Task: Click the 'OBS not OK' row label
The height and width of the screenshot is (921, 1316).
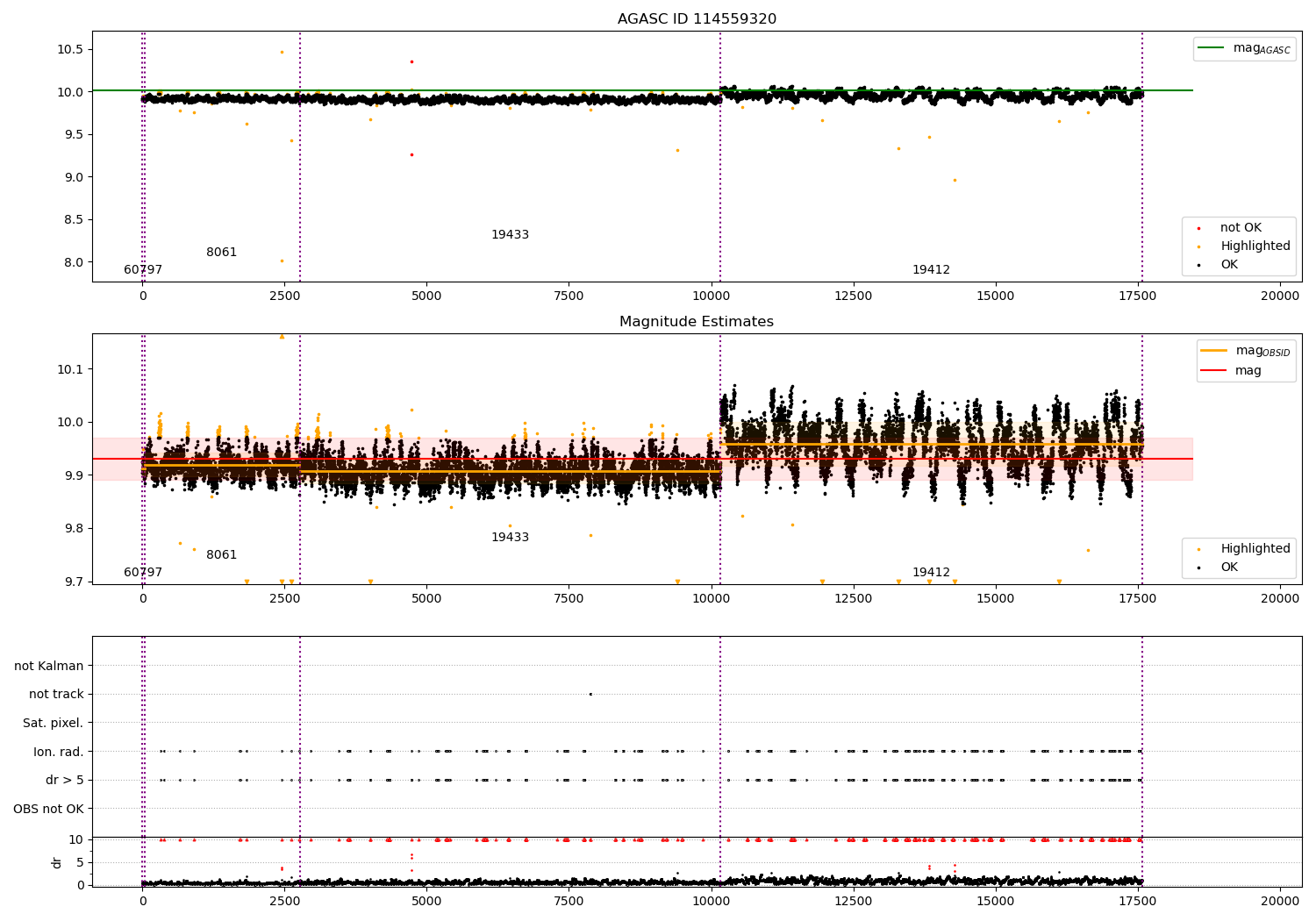Action: [x=48, y=809]
